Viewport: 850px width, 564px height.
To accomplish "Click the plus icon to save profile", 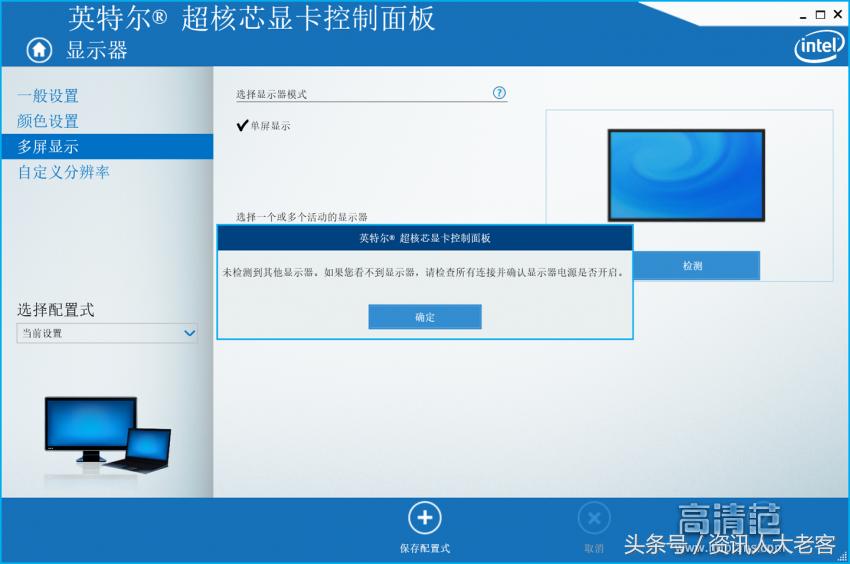I will tap(424, 518).
